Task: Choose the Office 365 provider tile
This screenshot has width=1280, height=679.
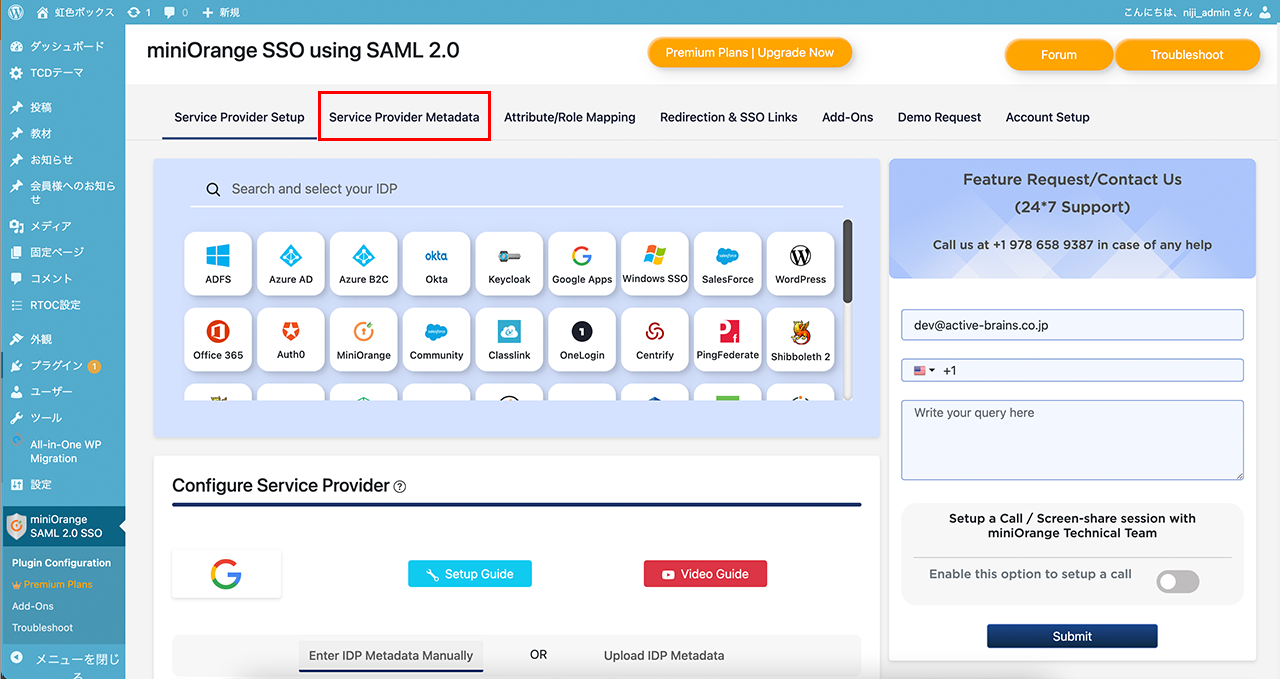Action: tap(218, 340)
